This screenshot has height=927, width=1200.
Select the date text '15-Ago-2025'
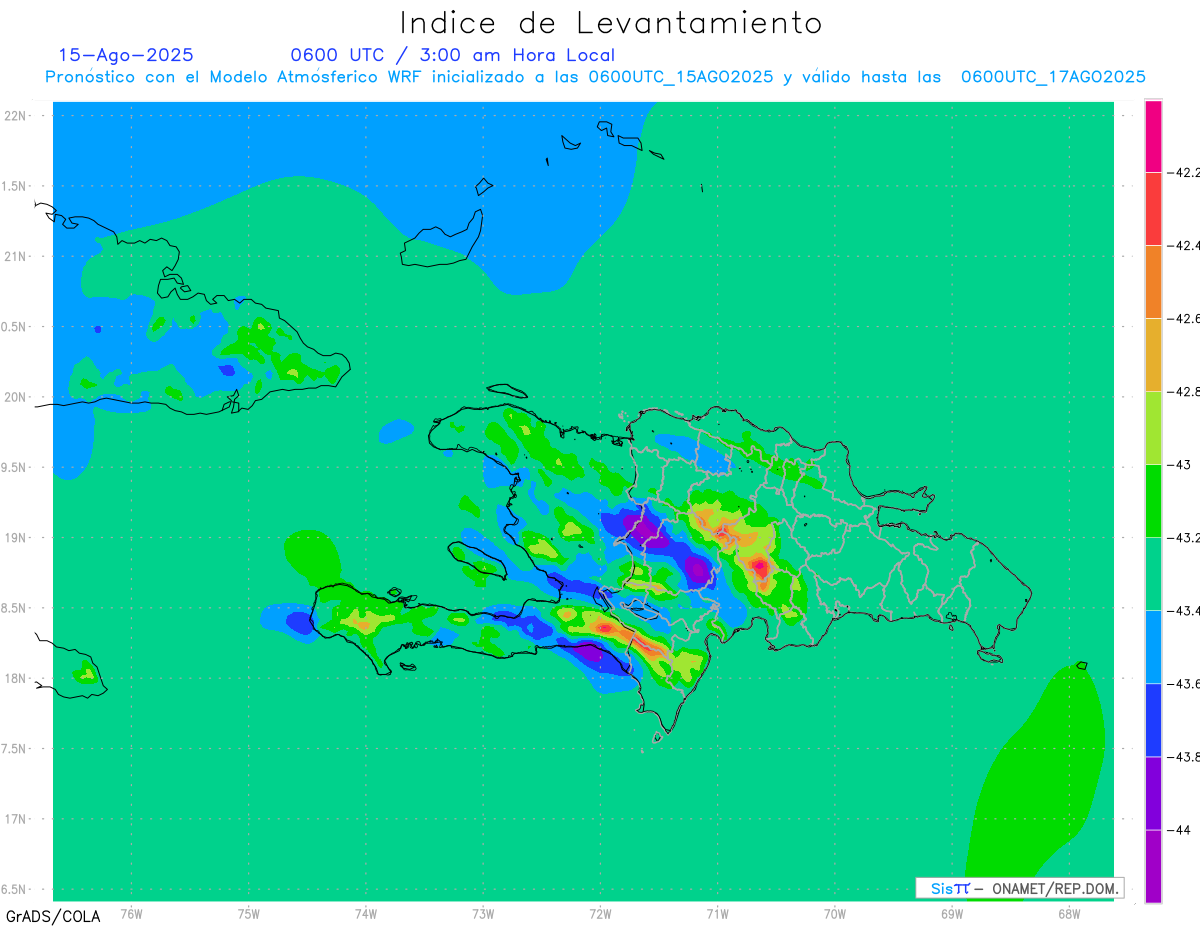[x=126, y=55]
